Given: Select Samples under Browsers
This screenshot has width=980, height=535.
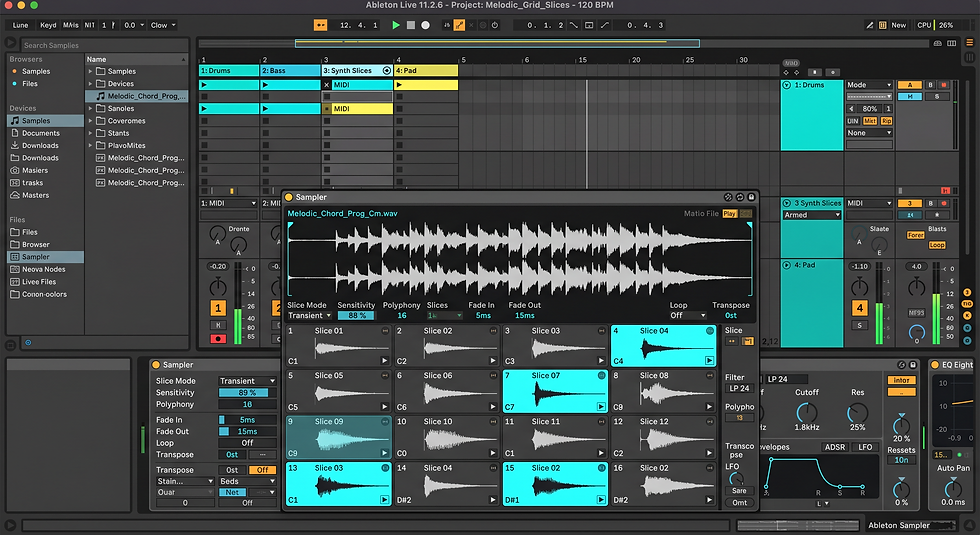Looking at the screenshot, I should pyautogui.click(x=36, y=71).
